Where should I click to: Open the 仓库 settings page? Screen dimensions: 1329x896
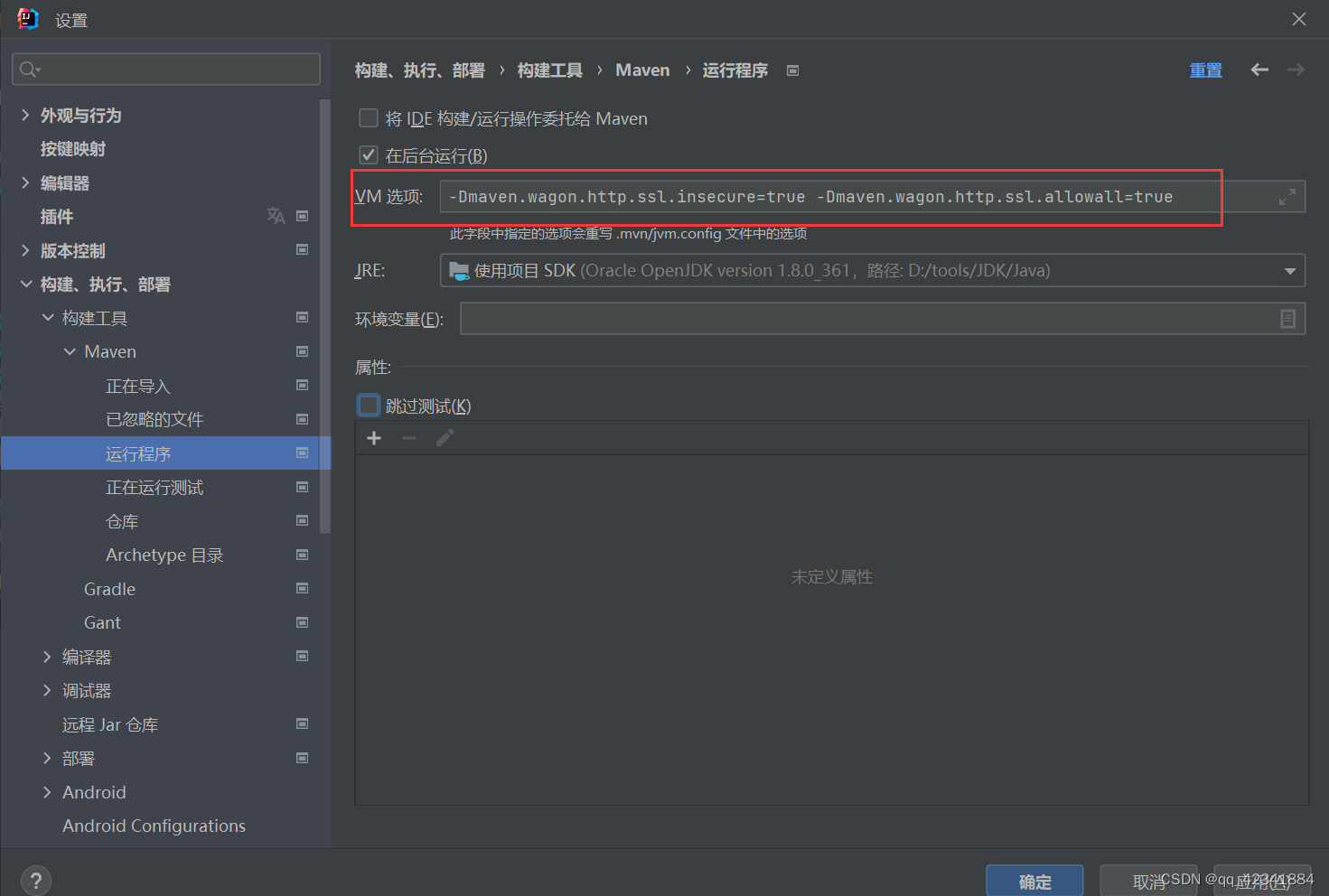click(x=122, y=521)
